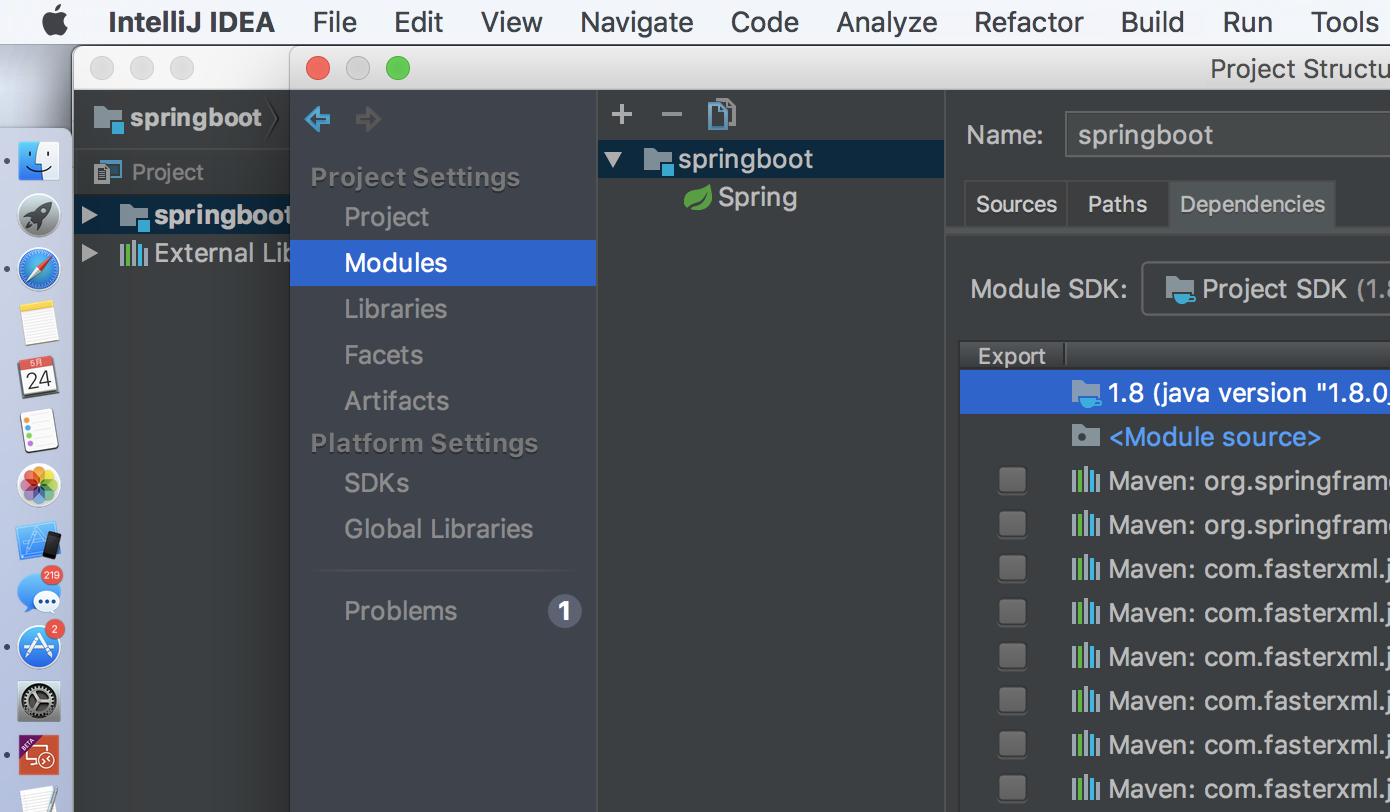The width and height of the screenshot is (1390, 812).
Task: Open the Module SDK dropdown
Action: 1266,289
